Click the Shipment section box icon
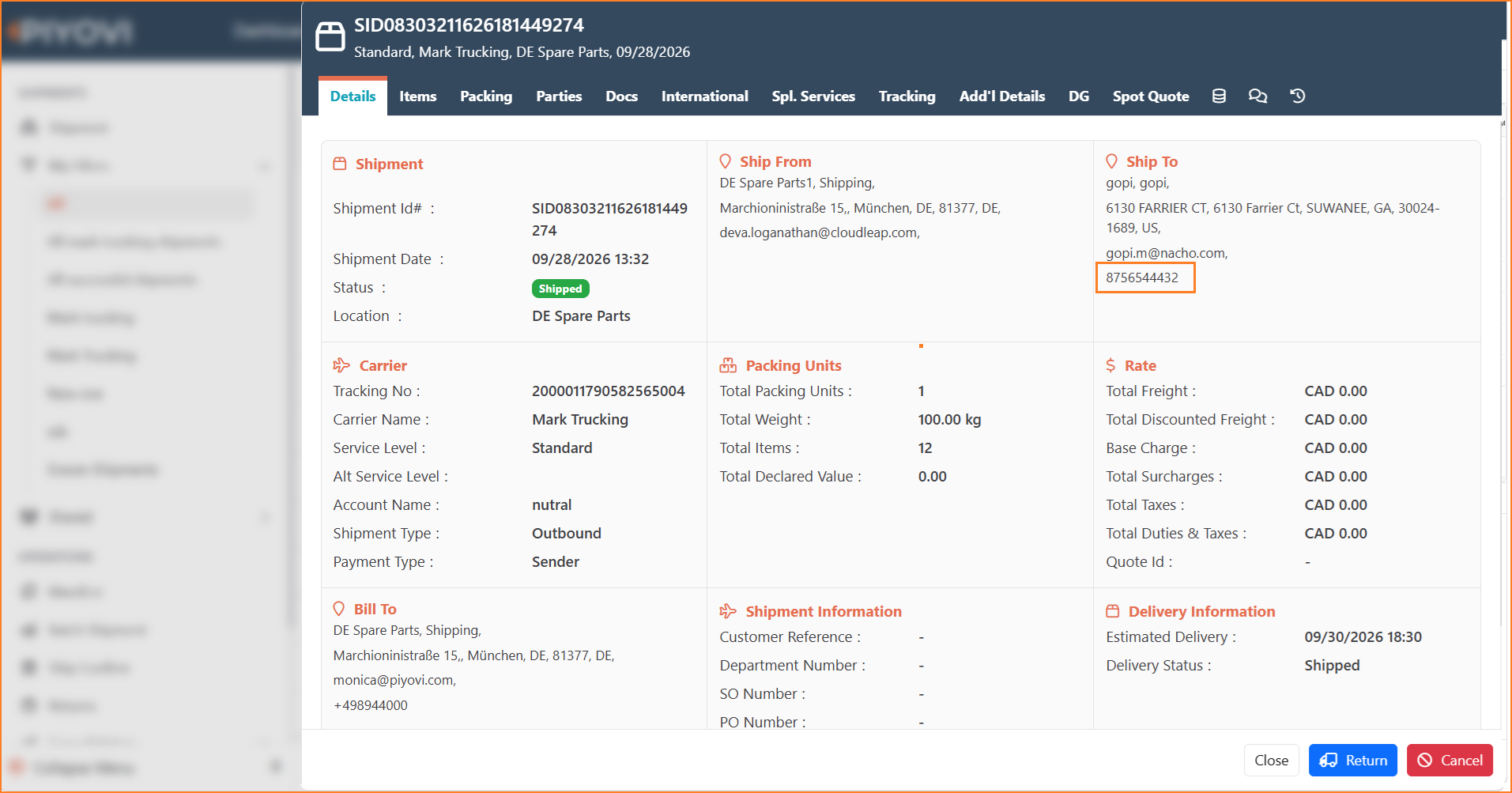The width and height of the screenshot is (1512, 793). click(340, 164)
